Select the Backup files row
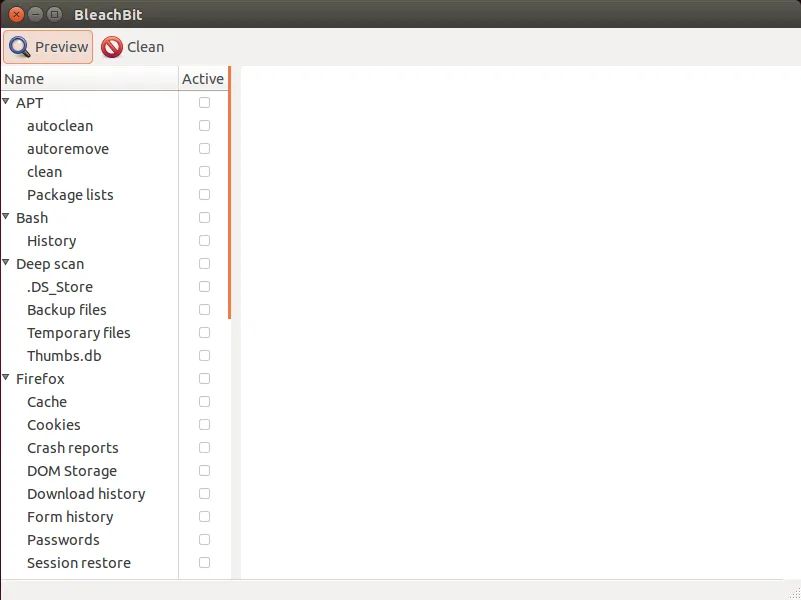The image size is (801, 600). (66, 309)
